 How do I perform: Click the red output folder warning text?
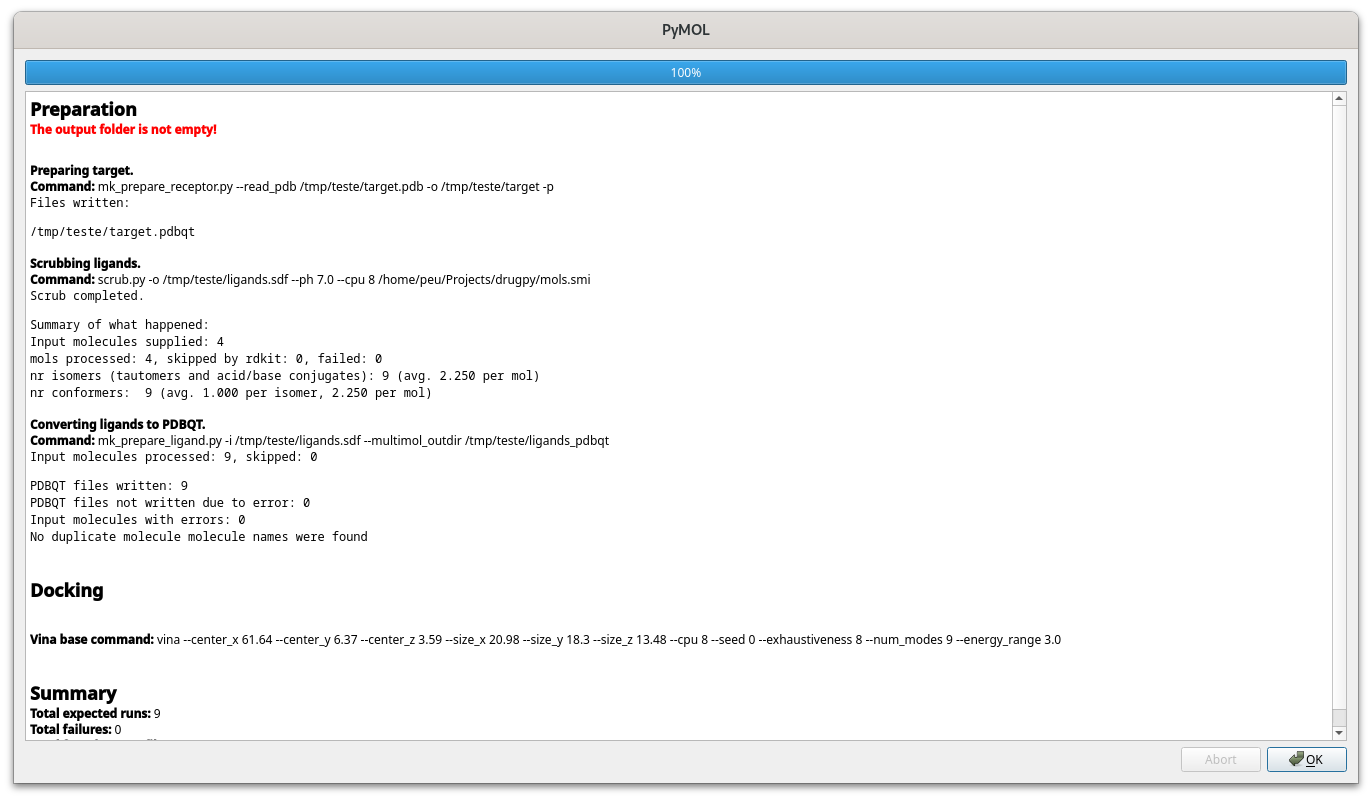(x=123, y=129)
